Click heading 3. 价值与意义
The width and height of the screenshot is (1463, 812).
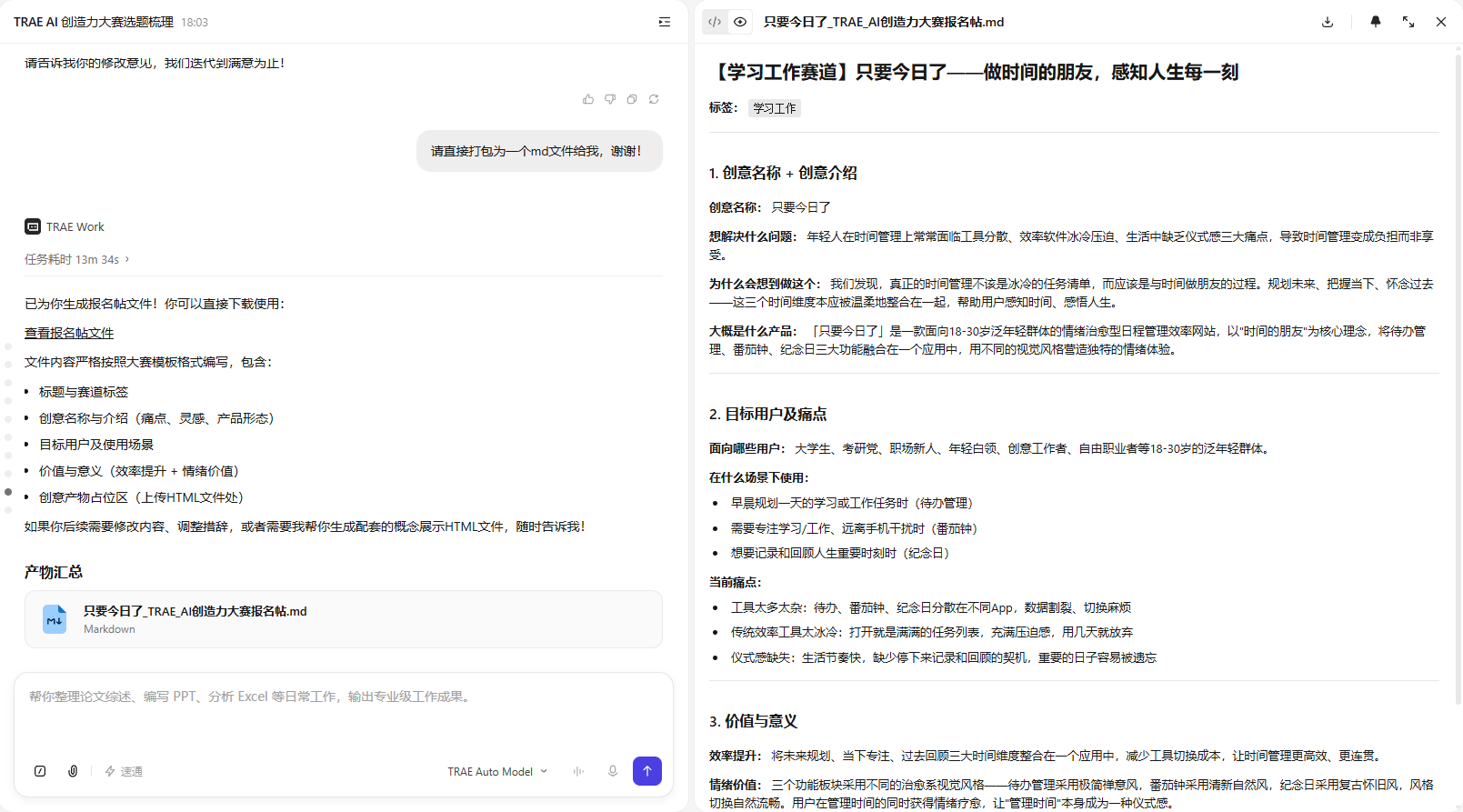coord(753,721)
